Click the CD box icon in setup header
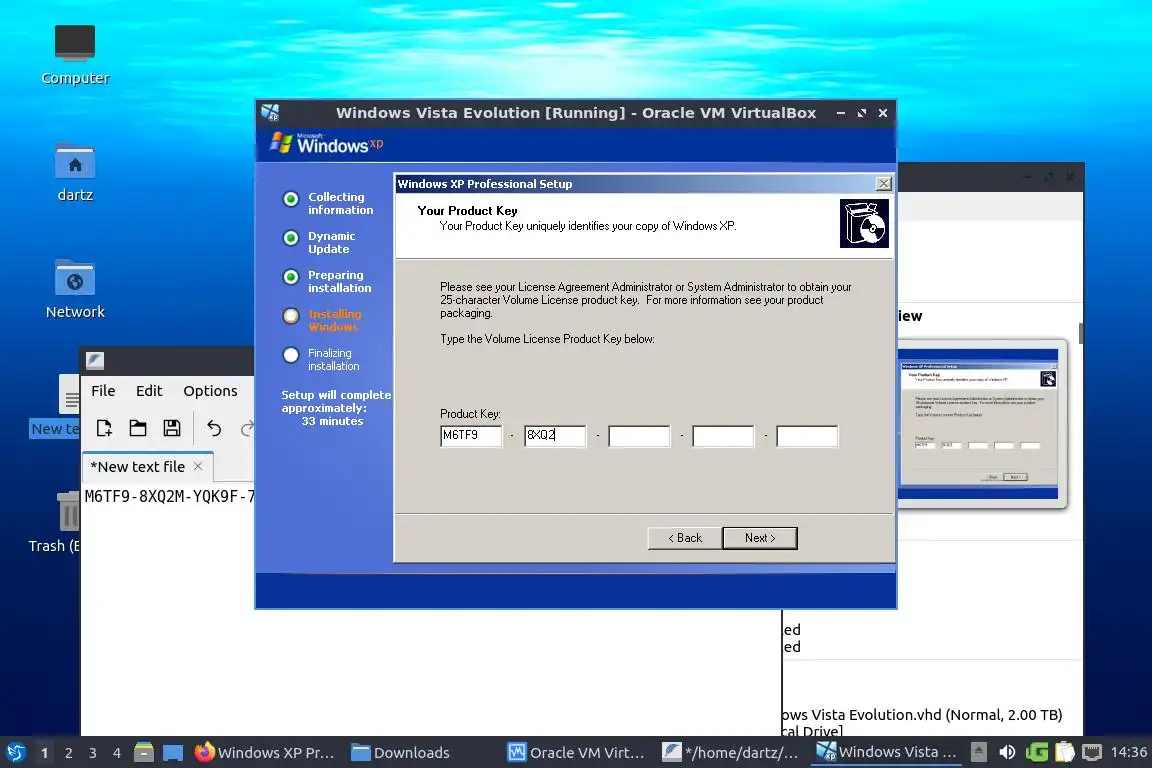Screen dimensions: 1152x768 click(864, 223)
